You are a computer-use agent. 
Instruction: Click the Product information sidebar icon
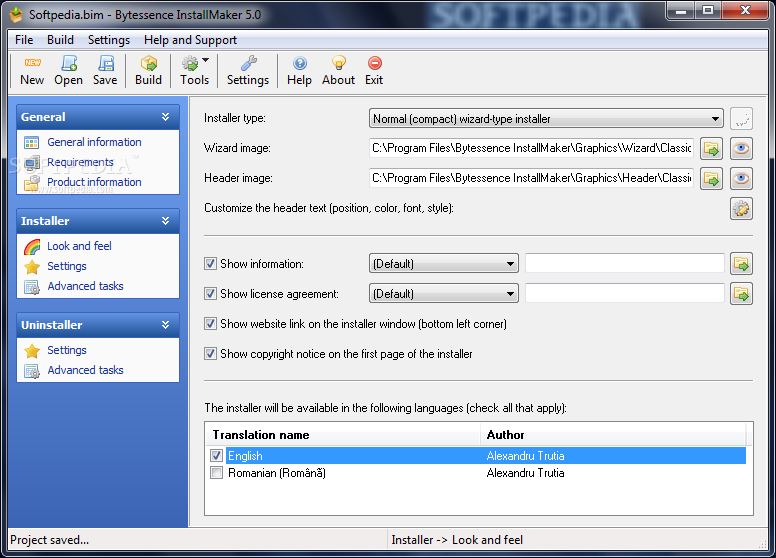32,183
